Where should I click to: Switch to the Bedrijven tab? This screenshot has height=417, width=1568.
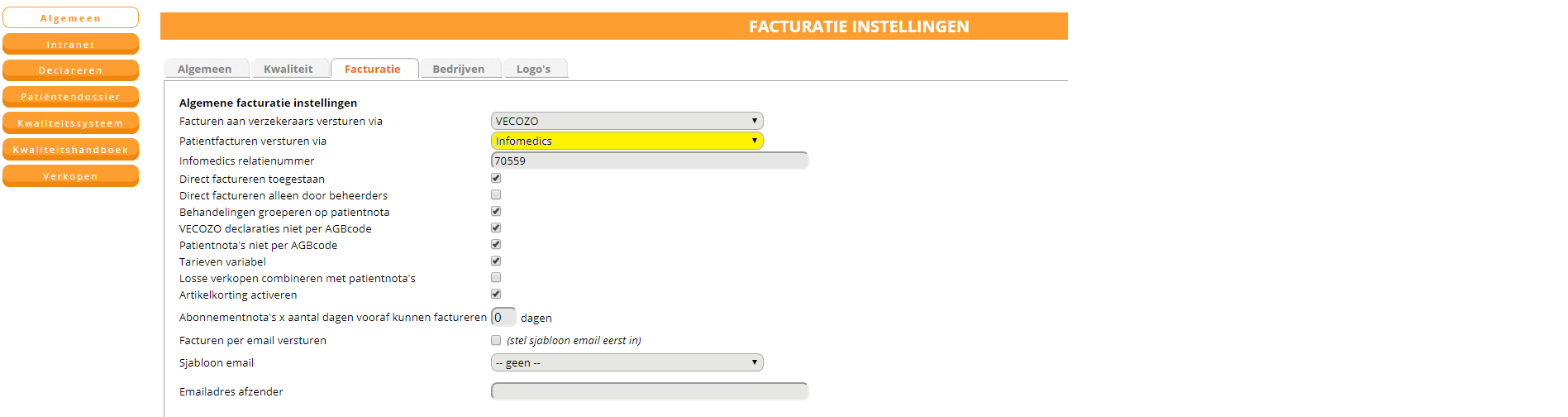pos(458,69)
